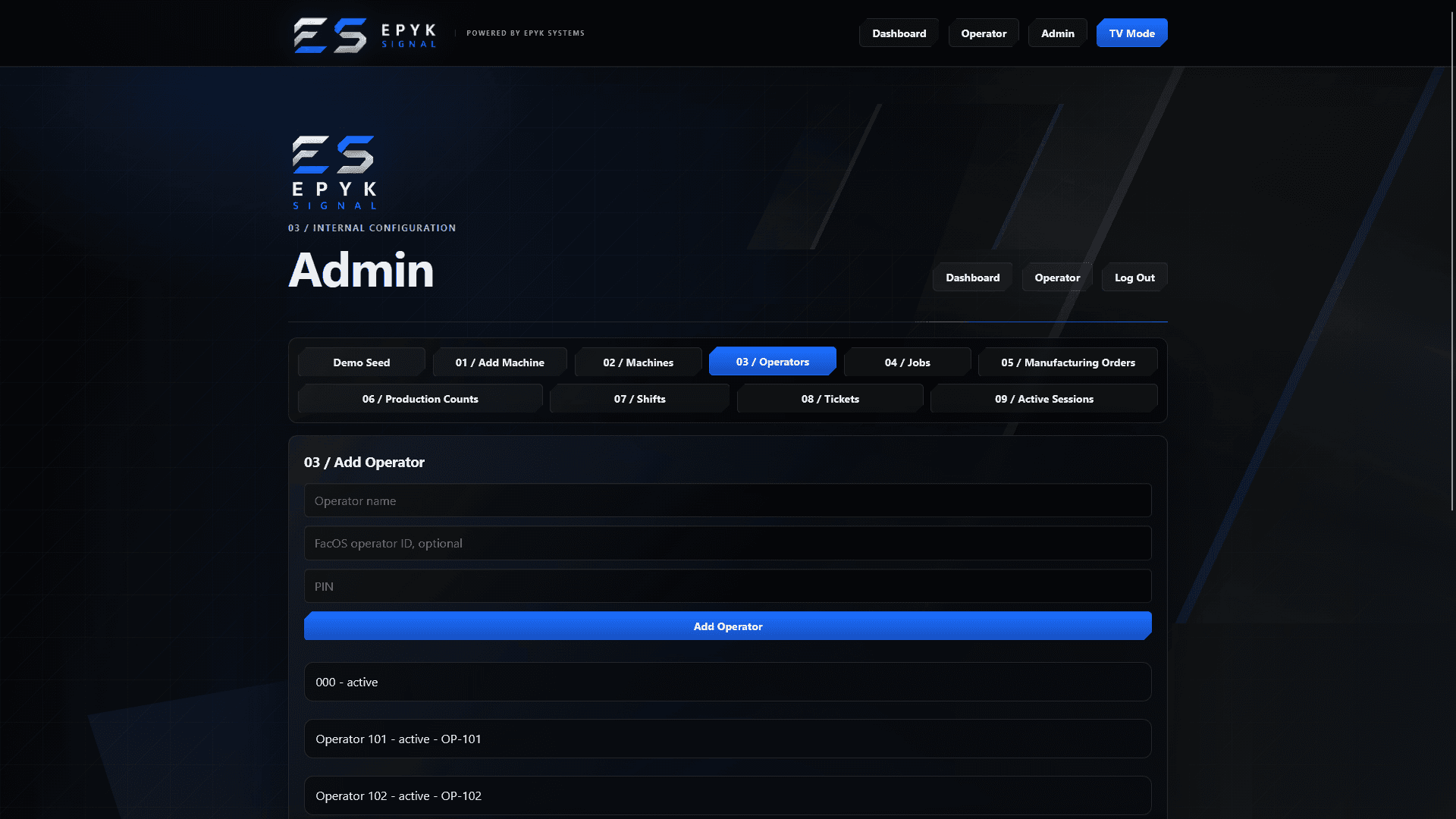Image resolution: width=1456 pixels, height=819 pixels.
Task: Focus the PIN input field
Action: (728, 586)
